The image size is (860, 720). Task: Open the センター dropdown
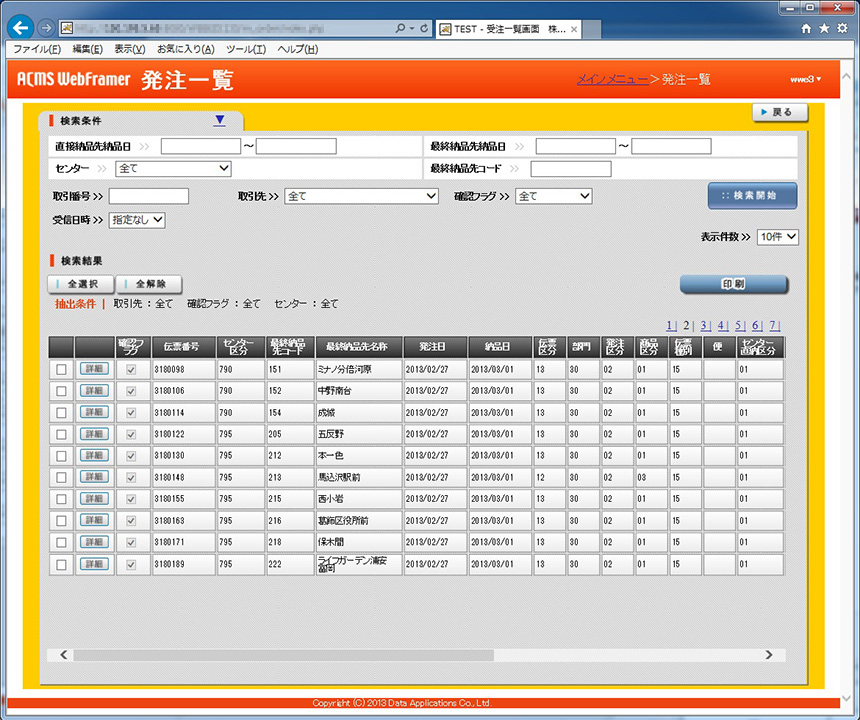[x=172, y=168]
